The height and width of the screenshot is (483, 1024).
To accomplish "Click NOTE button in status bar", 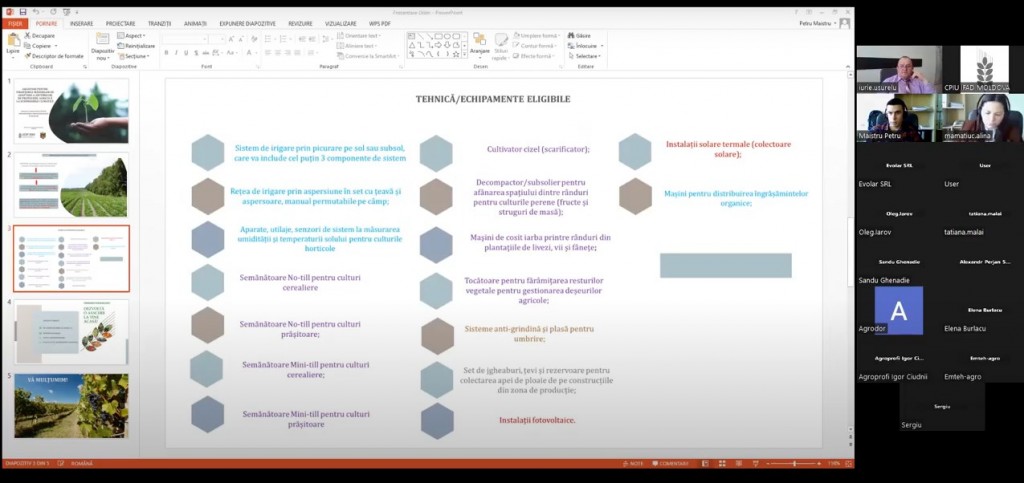I will tap(631, 463).
